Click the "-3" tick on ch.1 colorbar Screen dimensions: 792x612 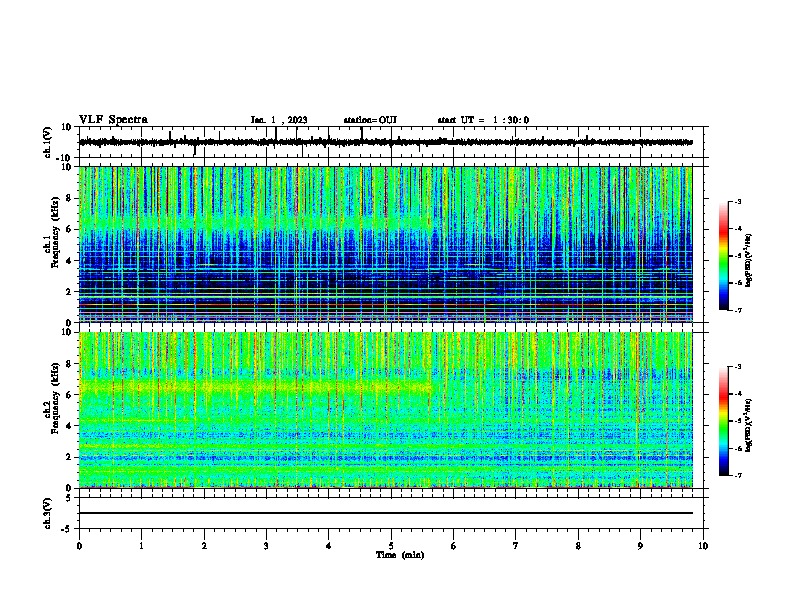pos(738,202)
